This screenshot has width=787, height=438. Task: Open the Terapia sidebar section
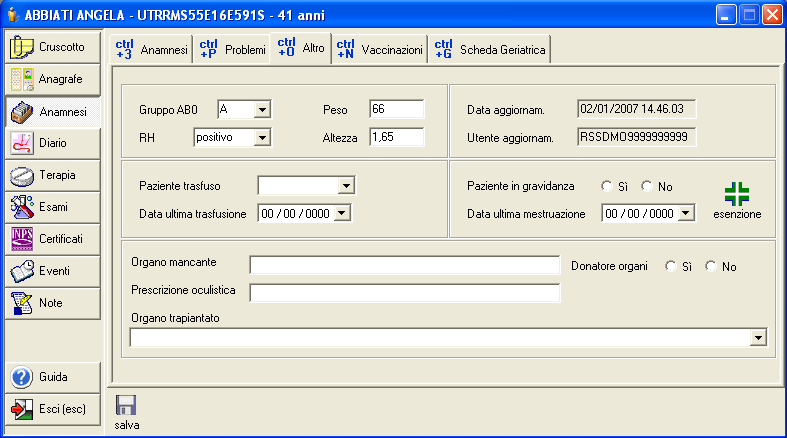coord(52,175)
